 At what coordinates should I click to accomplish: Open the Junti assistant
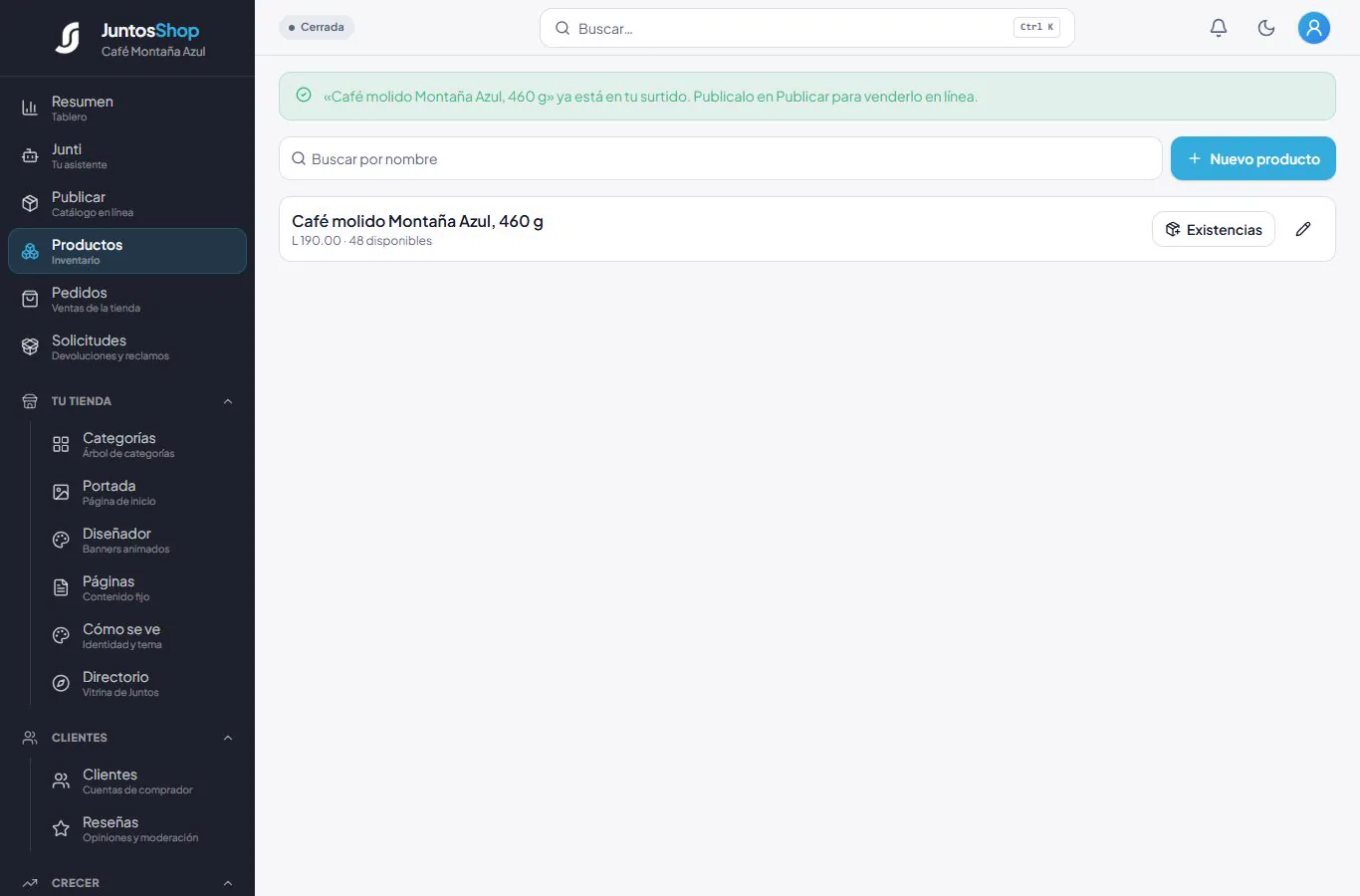pyautogui.click(x=127, y=155)
